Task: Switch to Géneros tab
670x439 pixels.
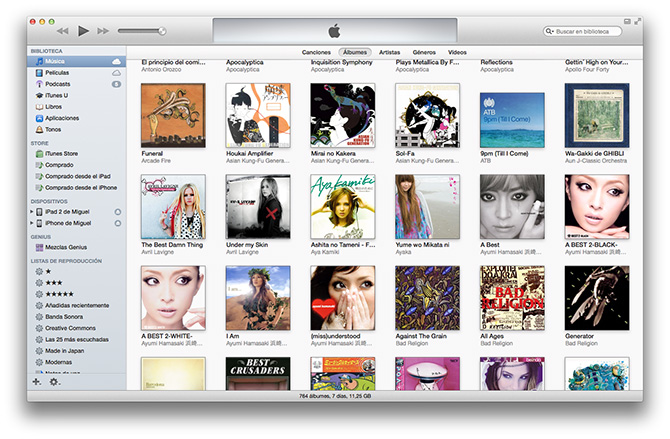Action: [x=424, y=52]
